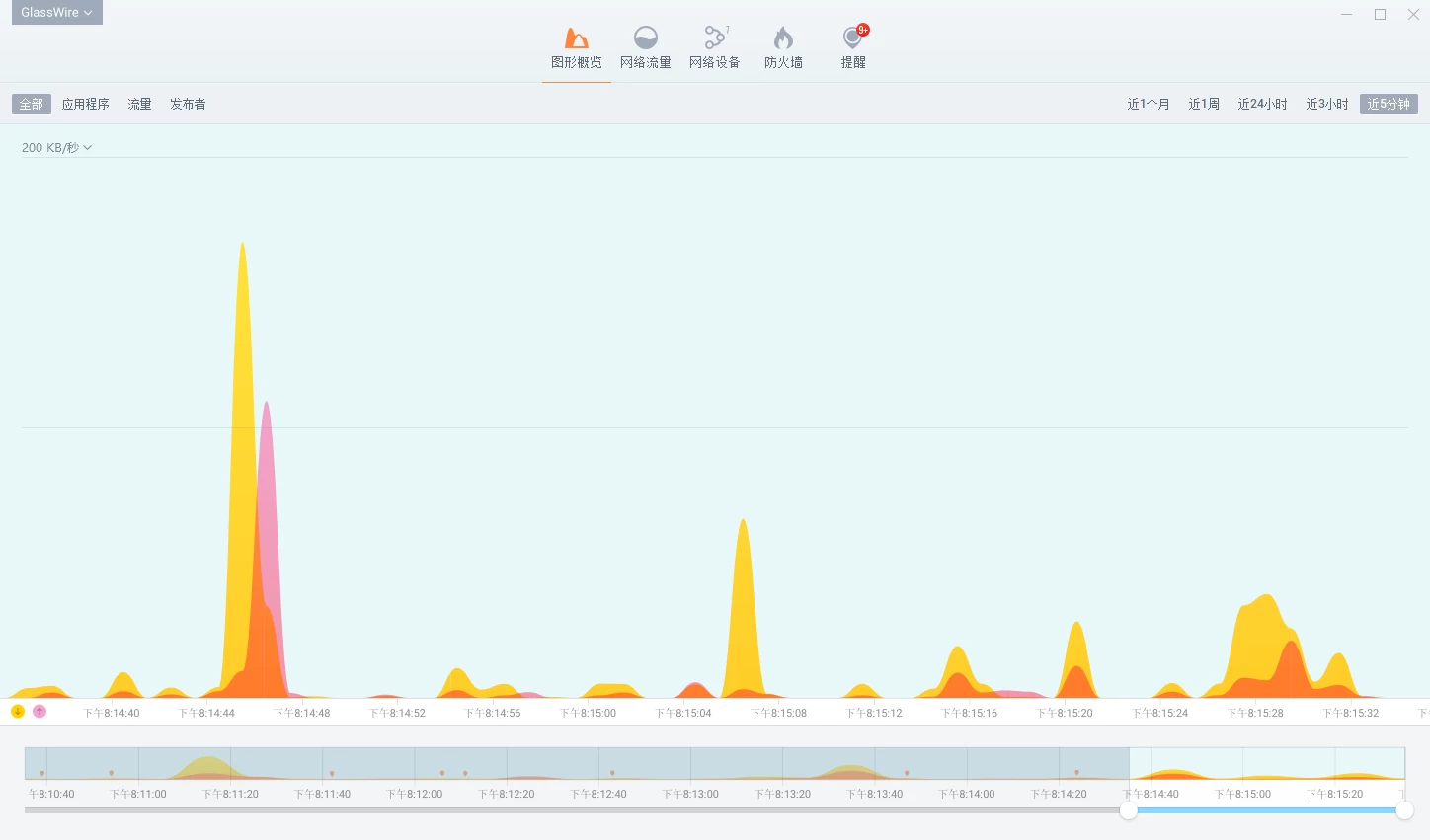Switch to the 发布者 tab

click(x=188, y=104)
